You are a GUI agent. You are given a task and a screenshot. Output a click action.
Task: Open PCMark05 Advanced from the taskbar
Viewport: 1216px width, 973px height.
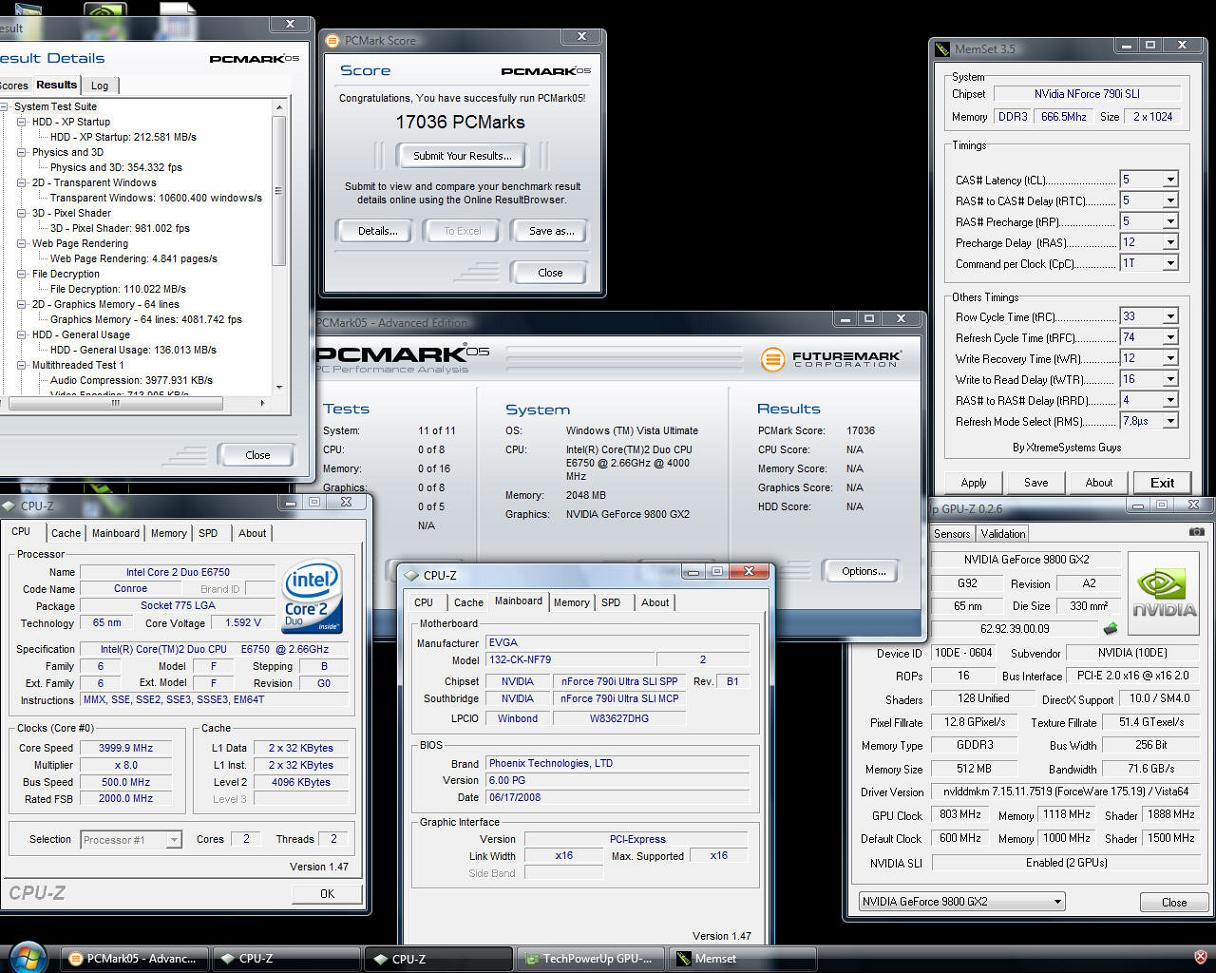(136, 959)
